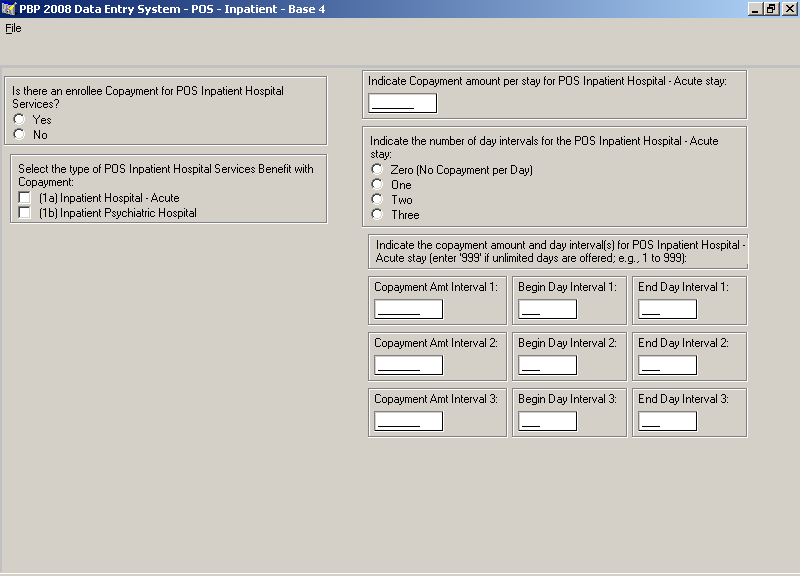800x576 pixels.
Task: Open the File menu
Action: (13, 28)
